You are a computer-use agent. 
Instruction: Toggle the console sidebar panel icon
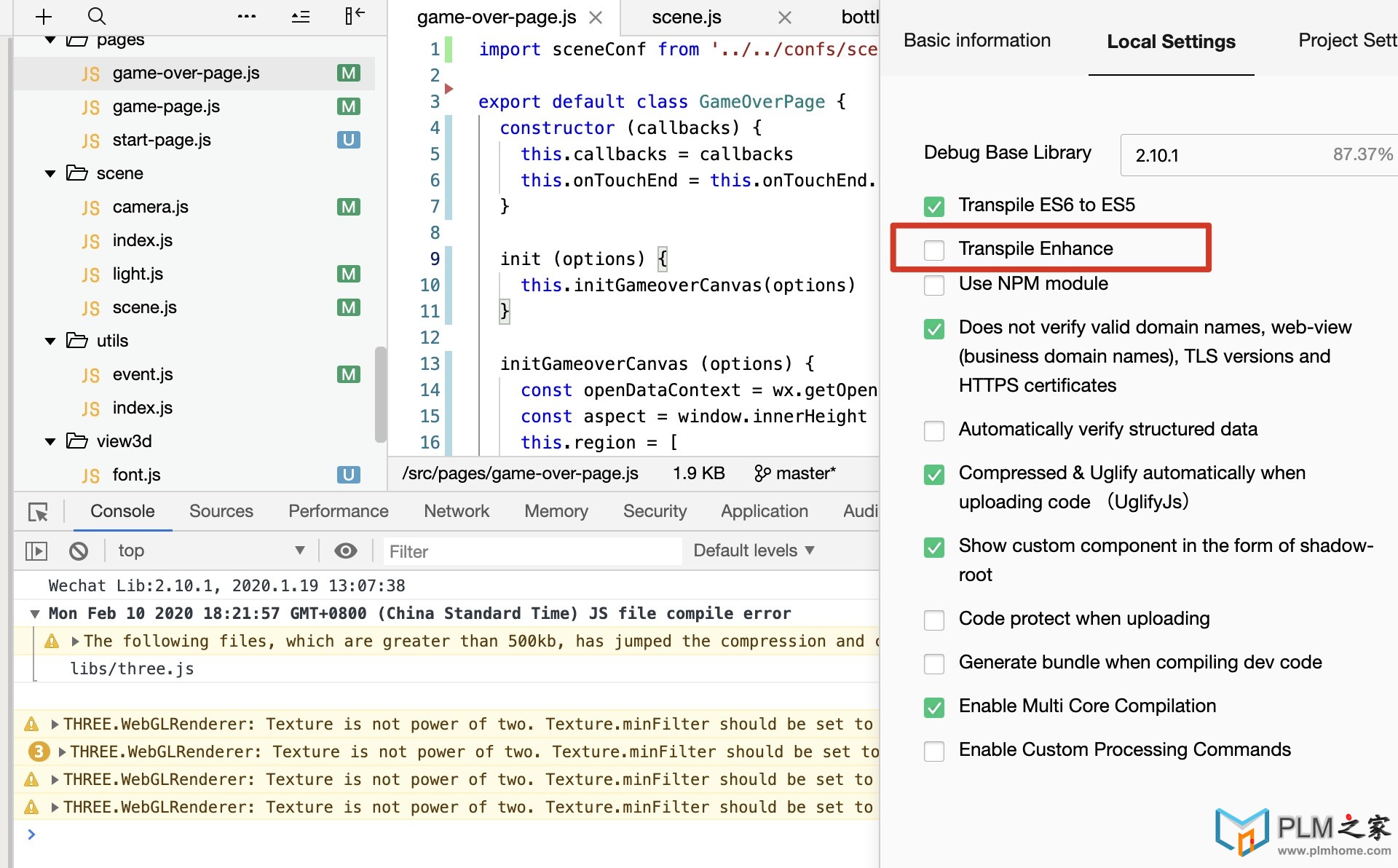tap(36, 551)
